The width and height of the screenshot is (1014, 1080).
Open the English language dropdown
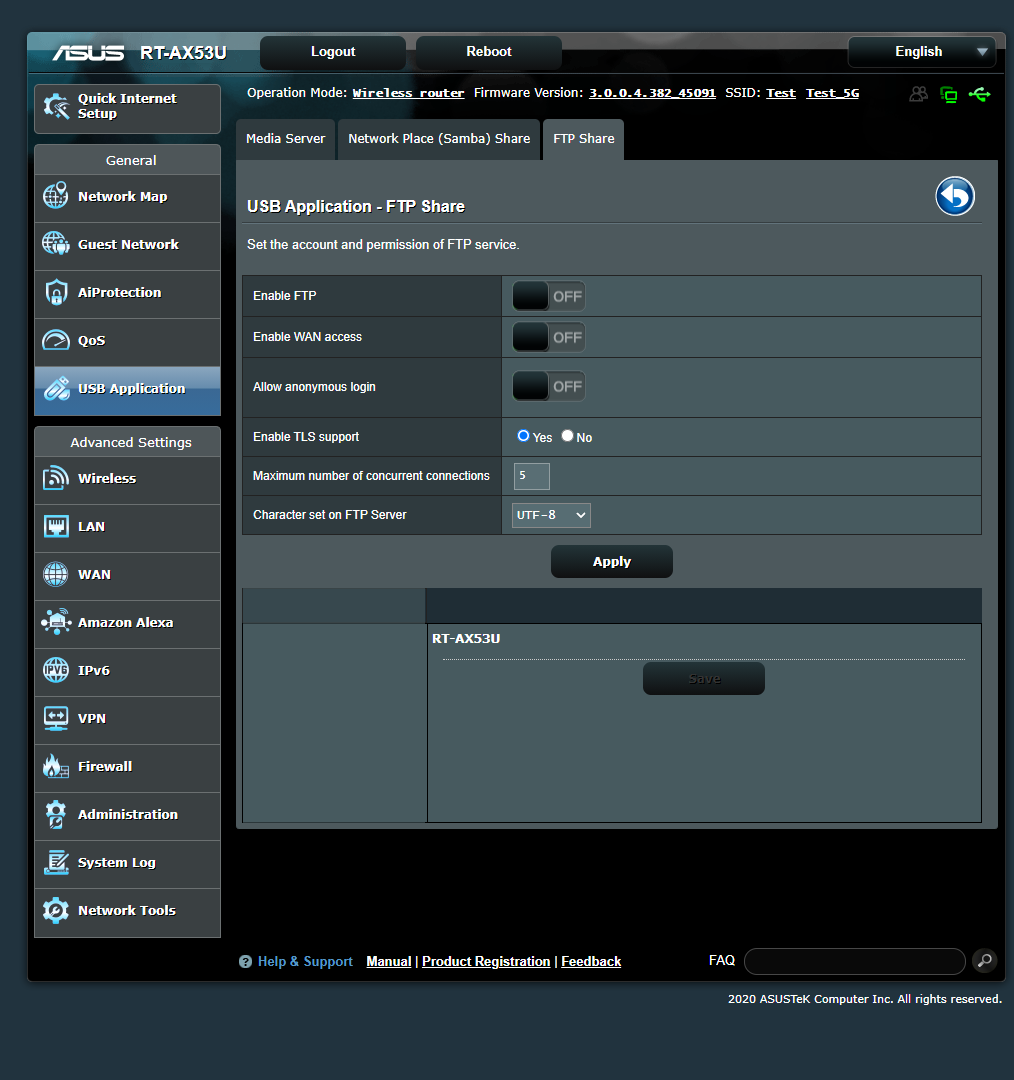[x=922, y=52]
